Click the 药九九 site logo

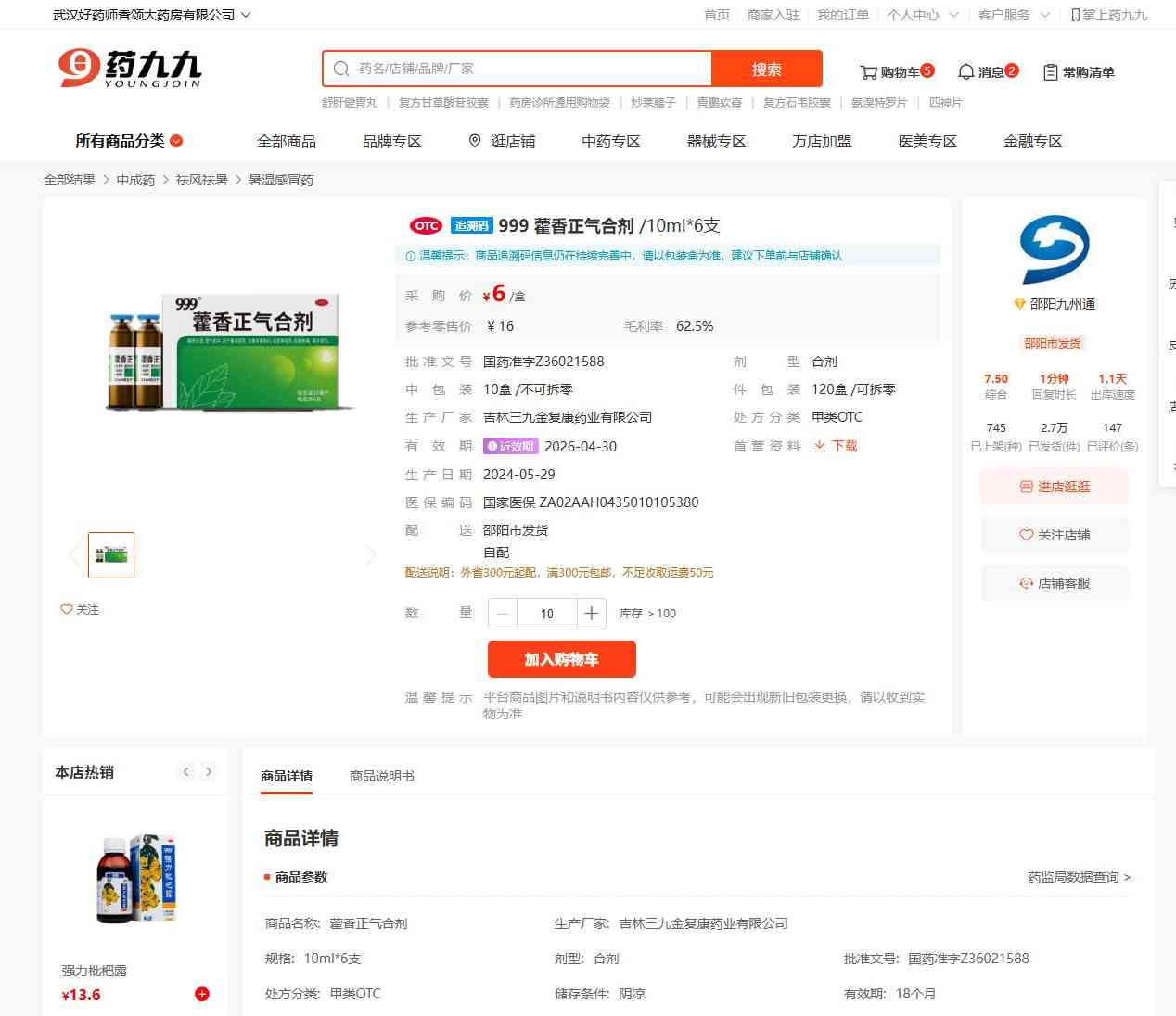130,69
